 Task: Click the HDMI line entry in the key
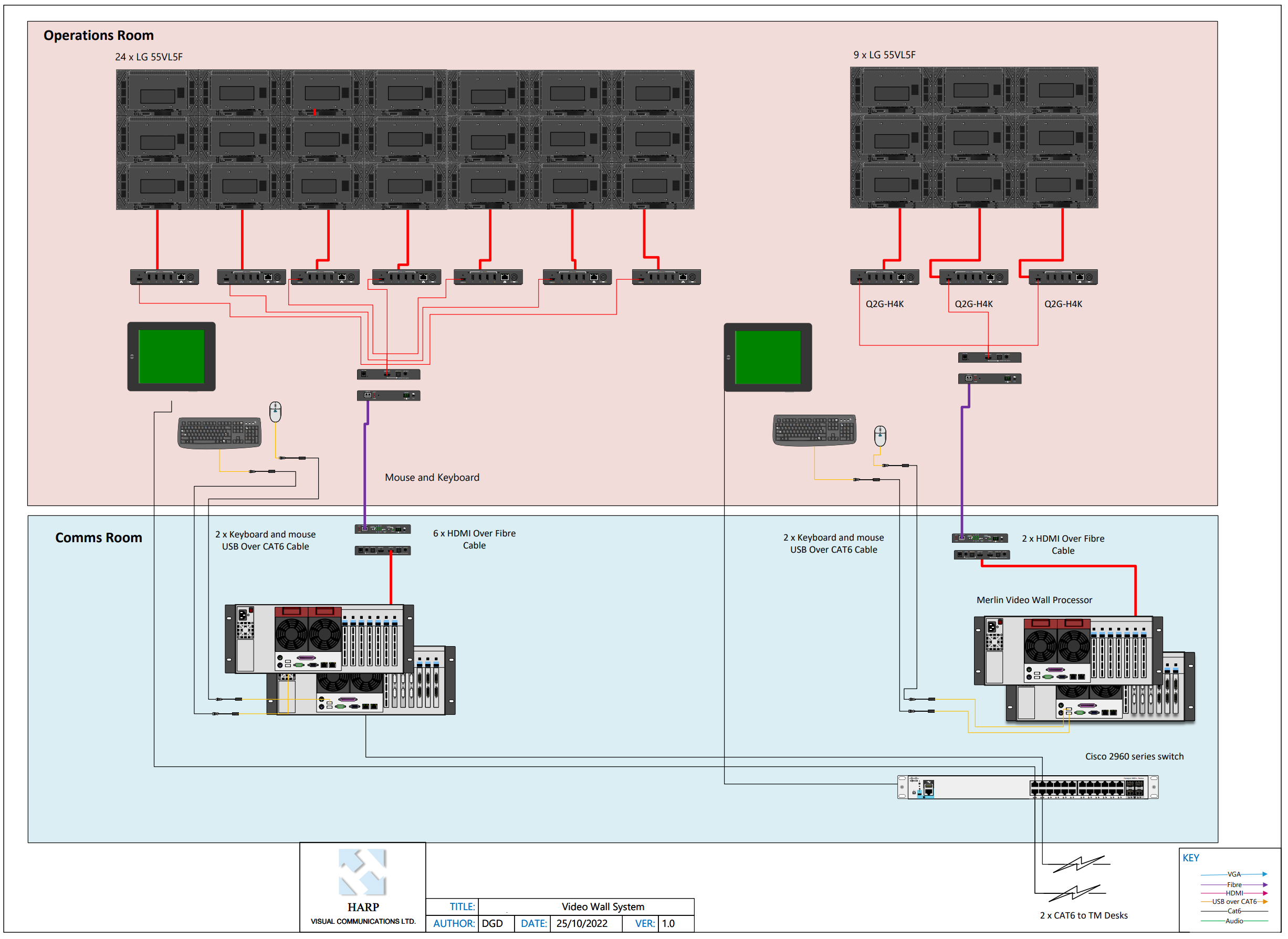[1234, 893]
